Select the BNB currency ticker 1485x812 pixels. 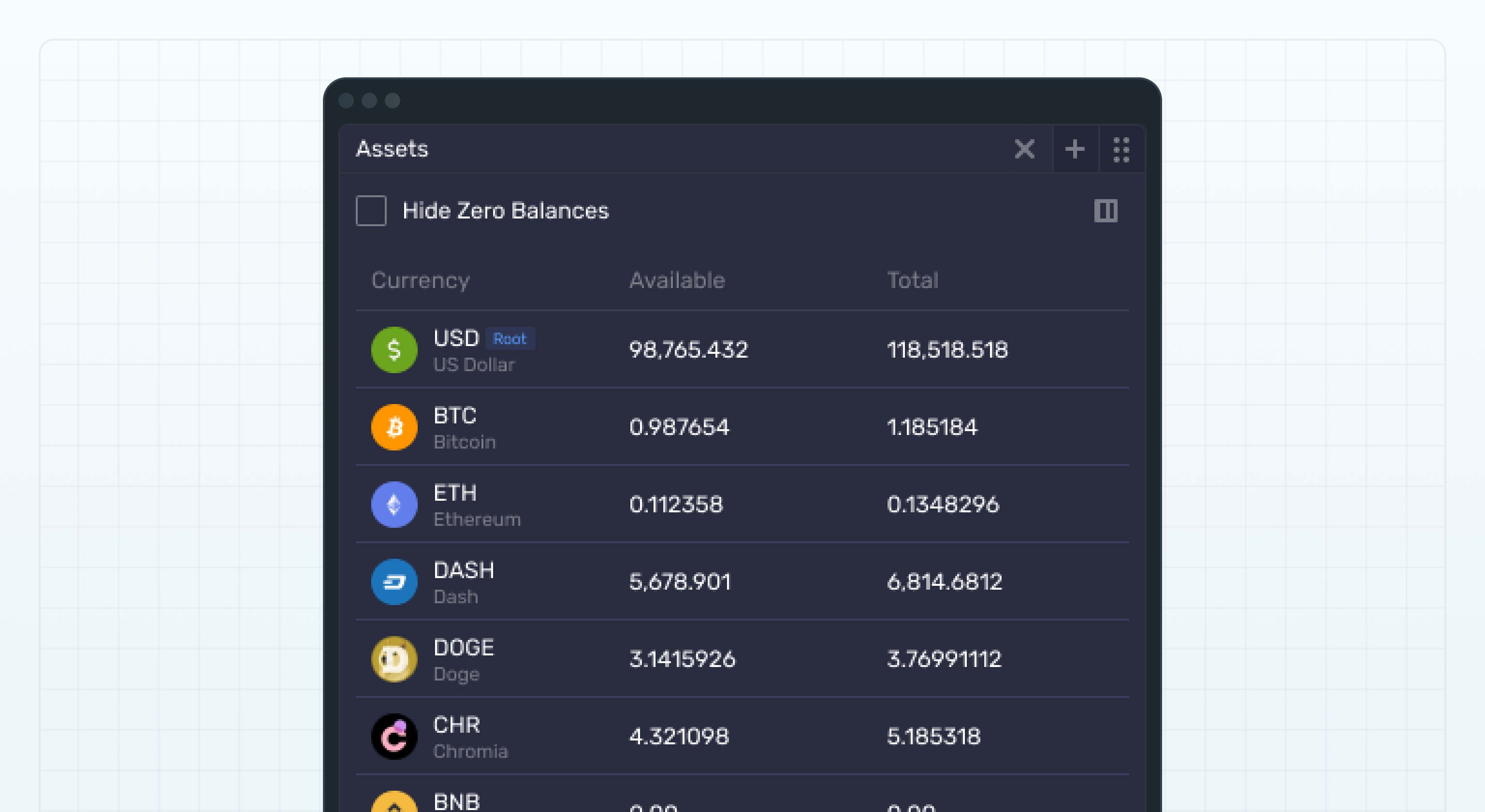pos(456,802)
